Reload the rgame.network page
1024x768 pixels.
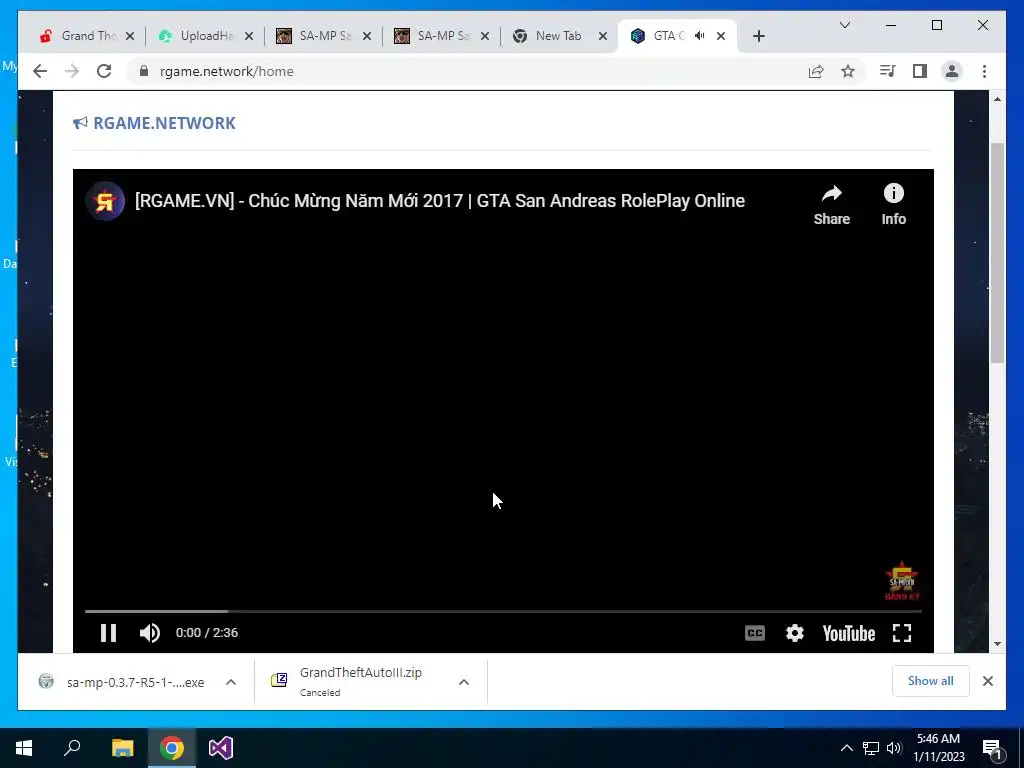click(104, 71)
